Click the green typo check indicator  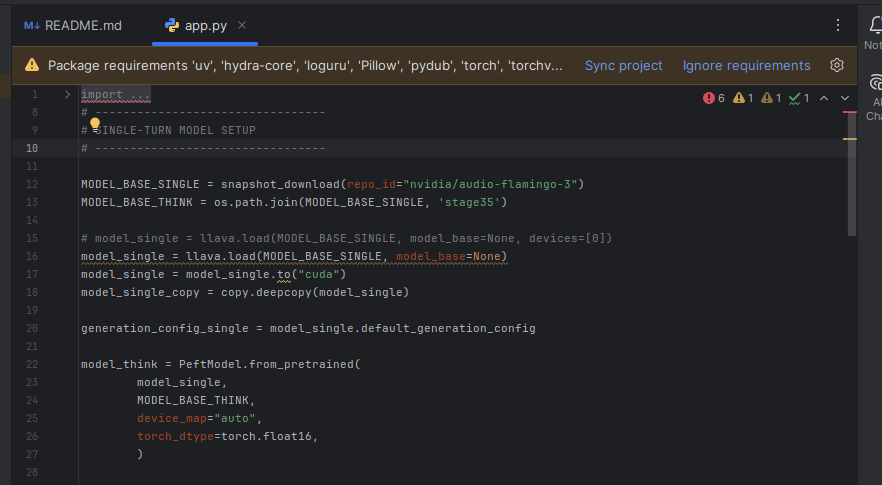tap(798, 98)
